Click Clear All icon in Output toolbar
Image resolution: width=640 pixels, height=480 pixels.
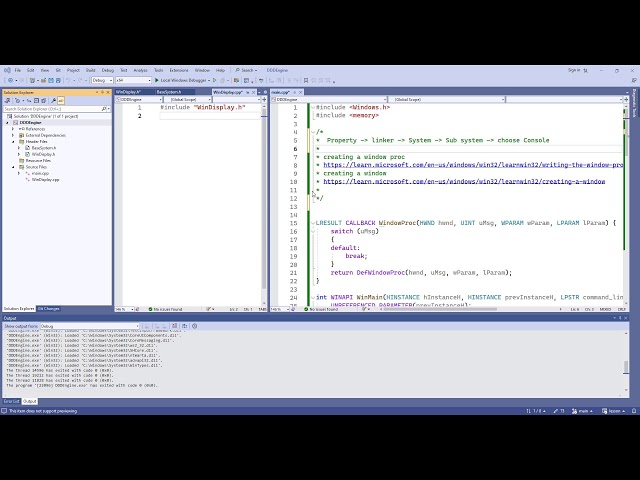point(174,326)
